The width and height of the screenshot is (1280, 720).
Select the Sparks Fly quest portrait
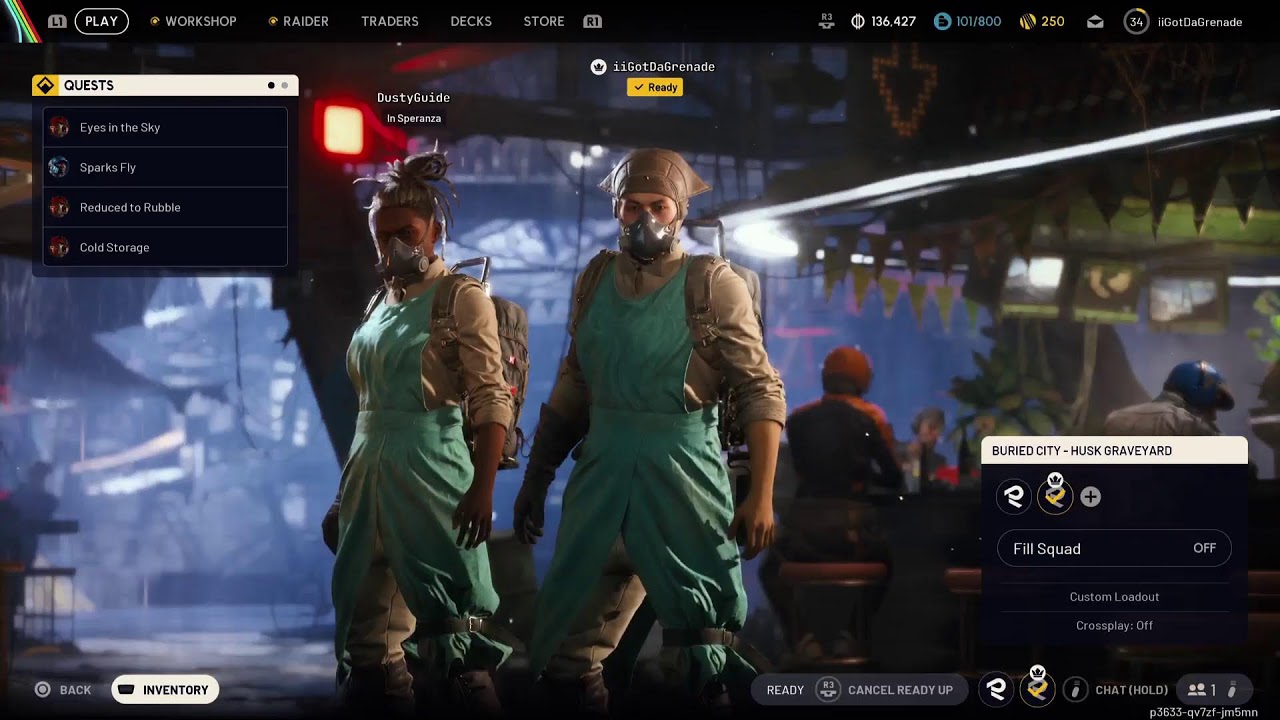pos(59,167)
